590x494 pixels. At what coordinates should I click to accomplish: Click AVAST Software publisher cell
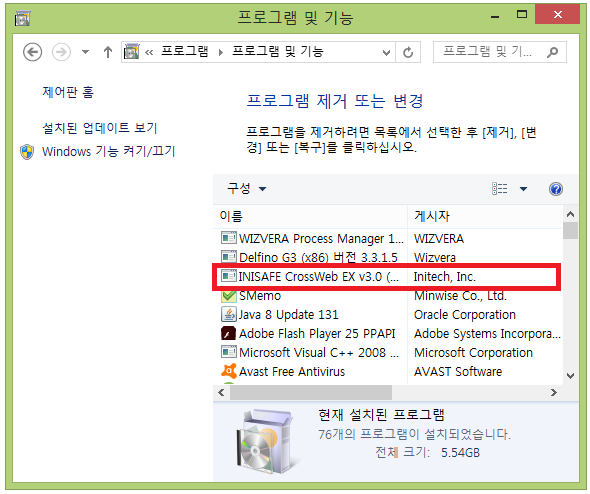[x=458, y=372]
